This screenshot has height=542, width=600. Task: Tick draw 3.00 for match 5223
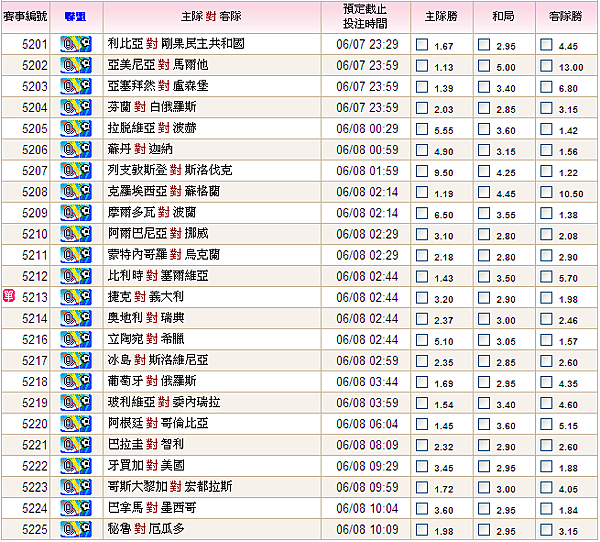tap(484, 487)
